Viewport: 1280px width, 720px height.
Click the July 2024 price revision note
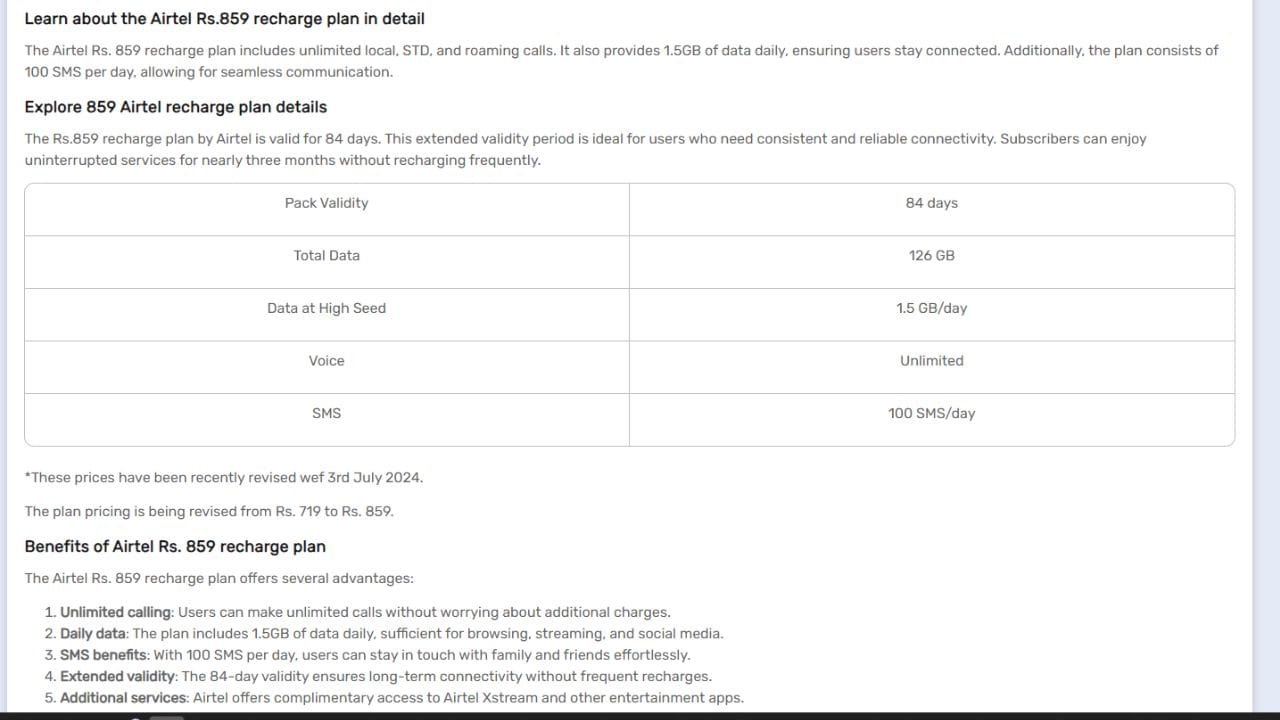click(x=224, y=478)
